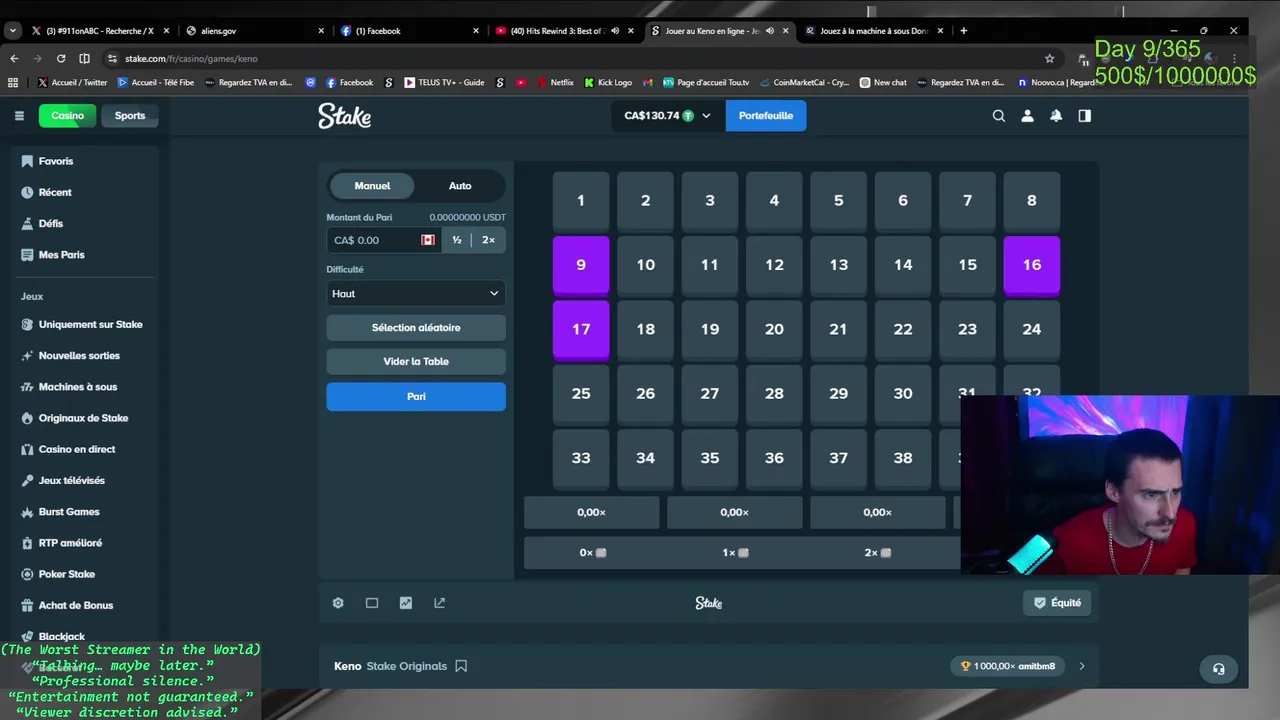The height and width of the screenshot is (720, 1280).
Task: Click the Canadian flag currency icon in bet field
Action: [428, 240]
